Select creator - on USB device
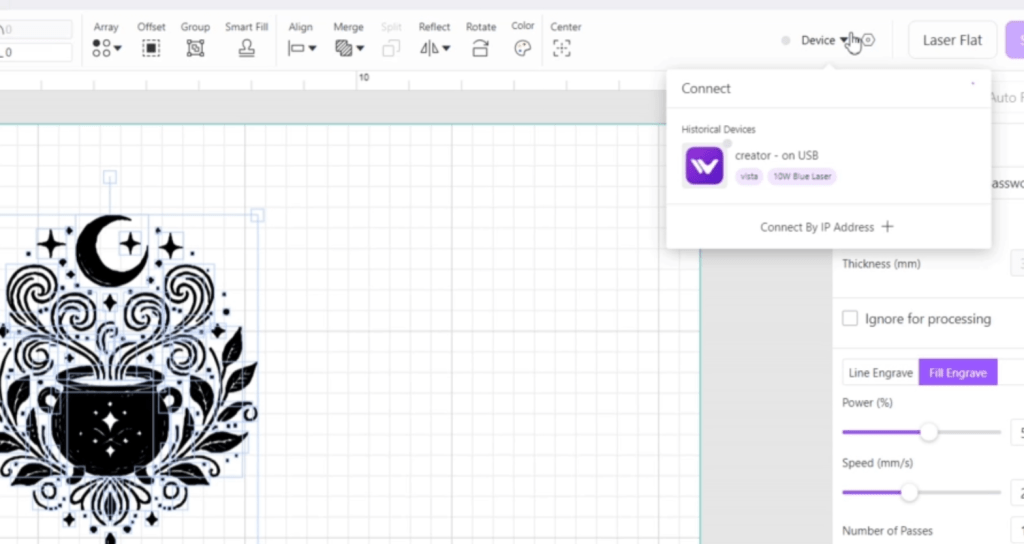This screenshot has width=1024, height=544. 776,155
